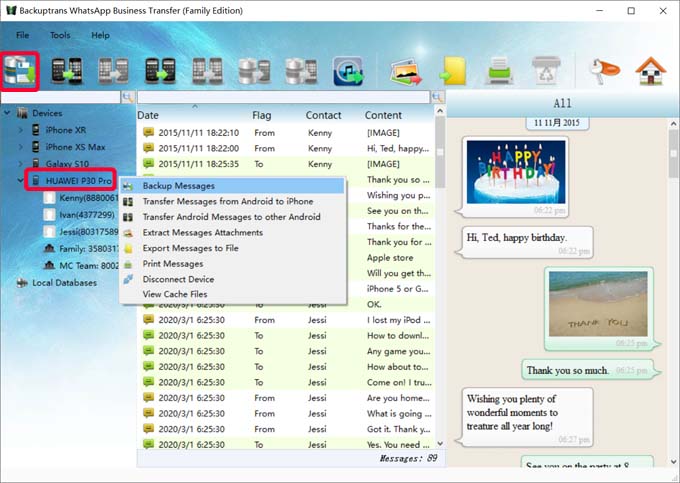Expand the Galaxy S10 node
The image size is (680, 483).
tap(20, 163)
